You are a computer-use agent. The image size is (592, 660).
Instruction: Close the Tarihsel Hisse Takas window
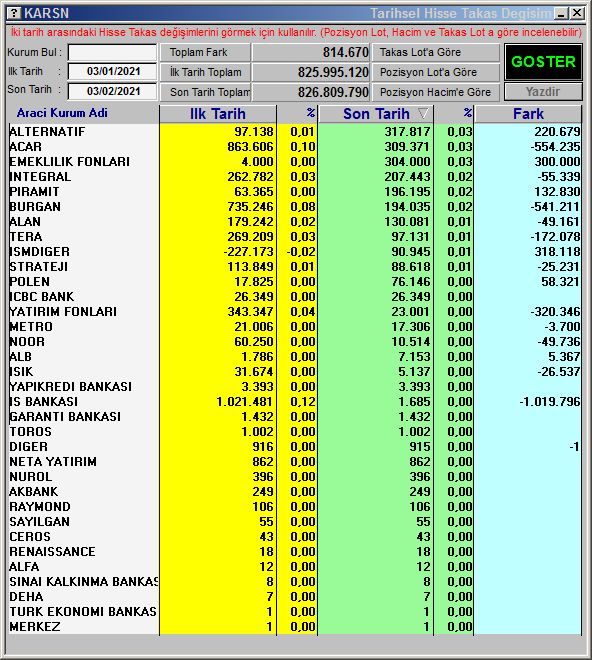577,13
